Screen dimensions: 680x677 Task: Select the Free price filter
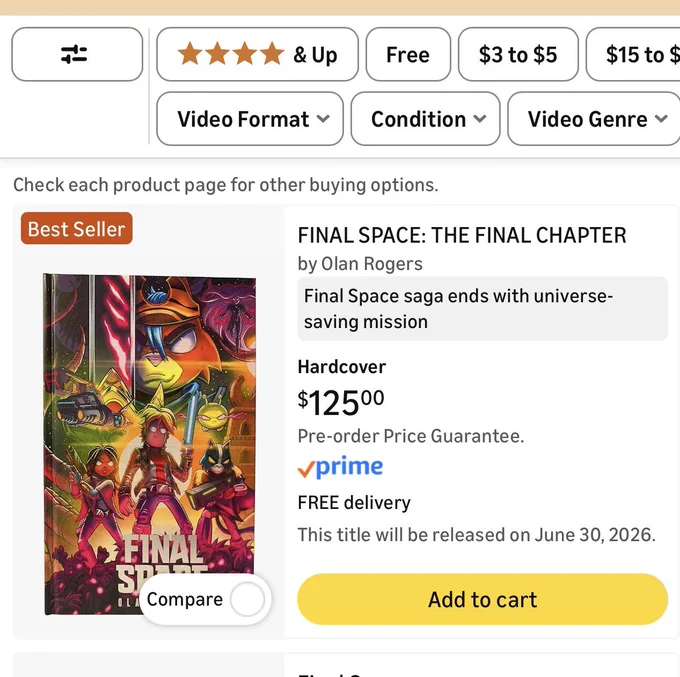(x=408, y=54)
